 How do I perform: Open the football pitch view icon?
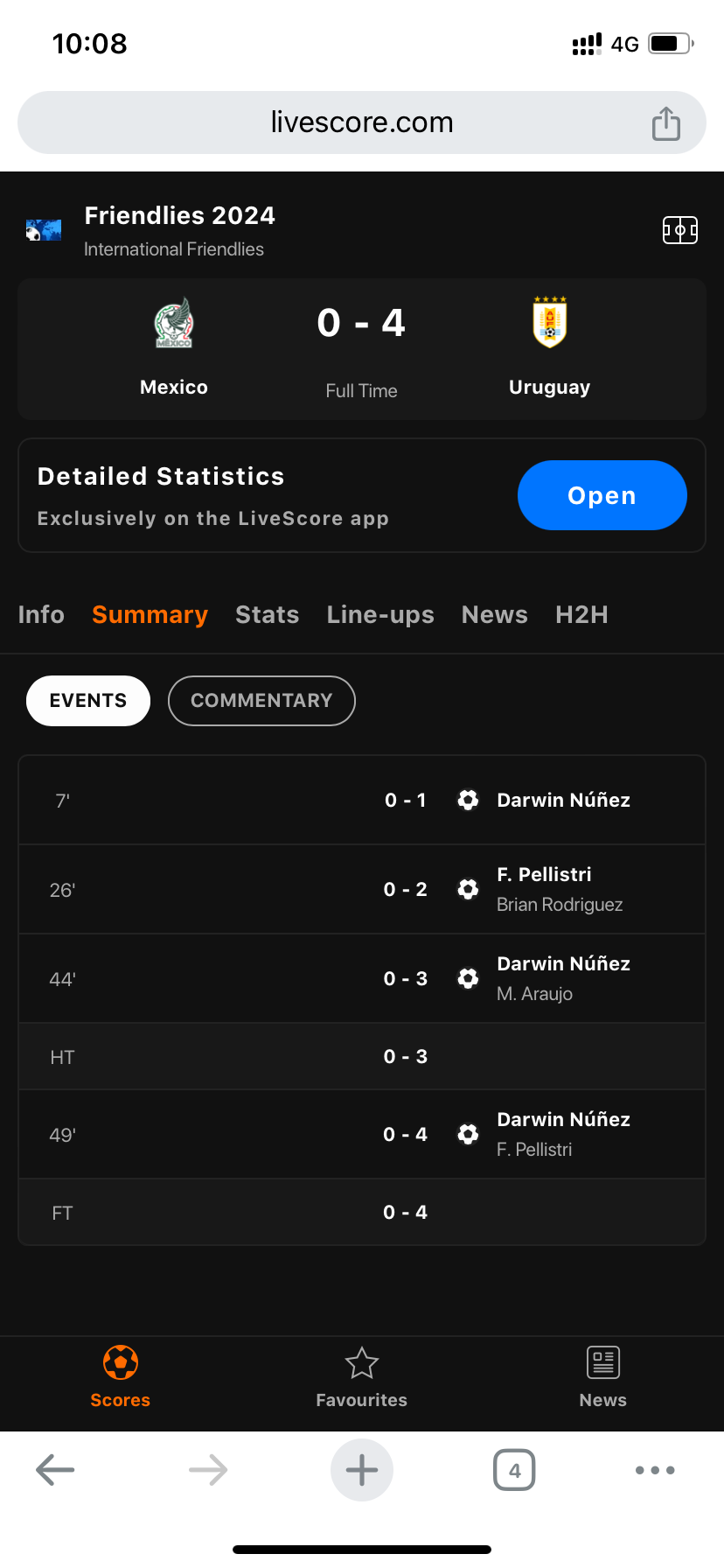679,230
